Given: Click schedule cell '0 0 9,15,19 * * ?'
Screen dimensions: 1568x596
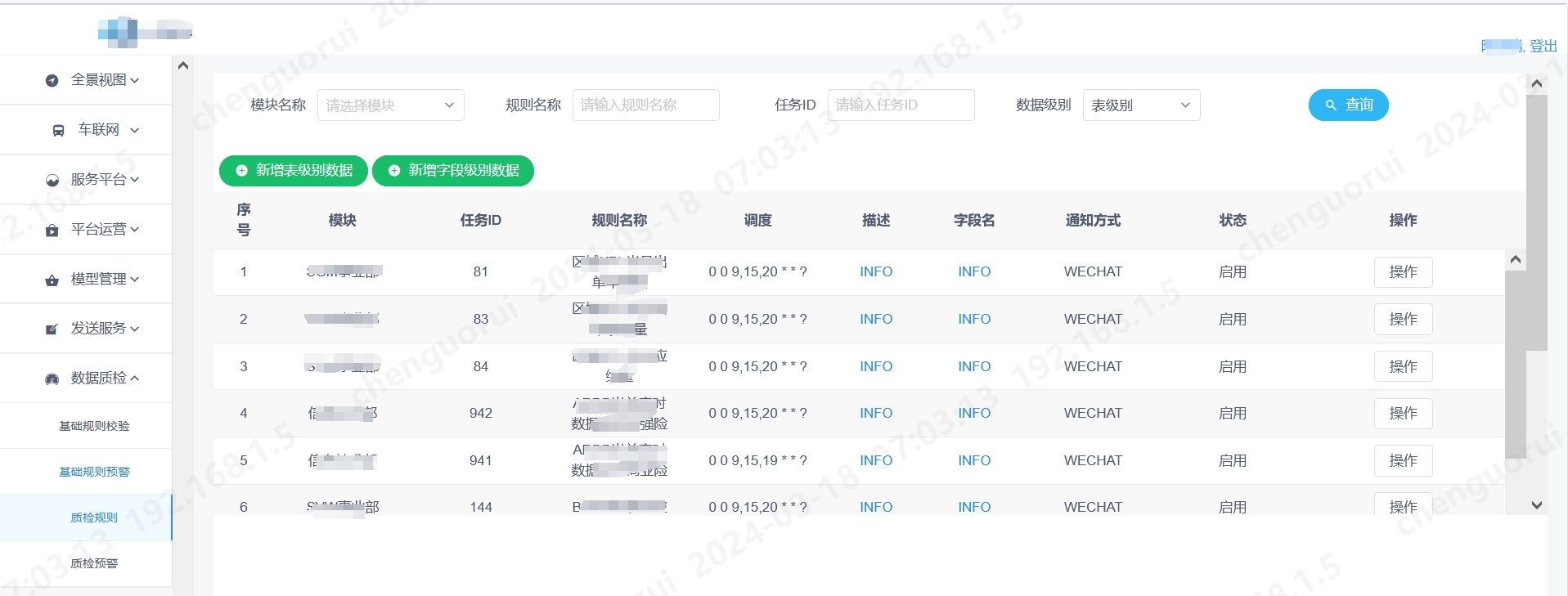Looking at the screenshot, I should 757,460.
